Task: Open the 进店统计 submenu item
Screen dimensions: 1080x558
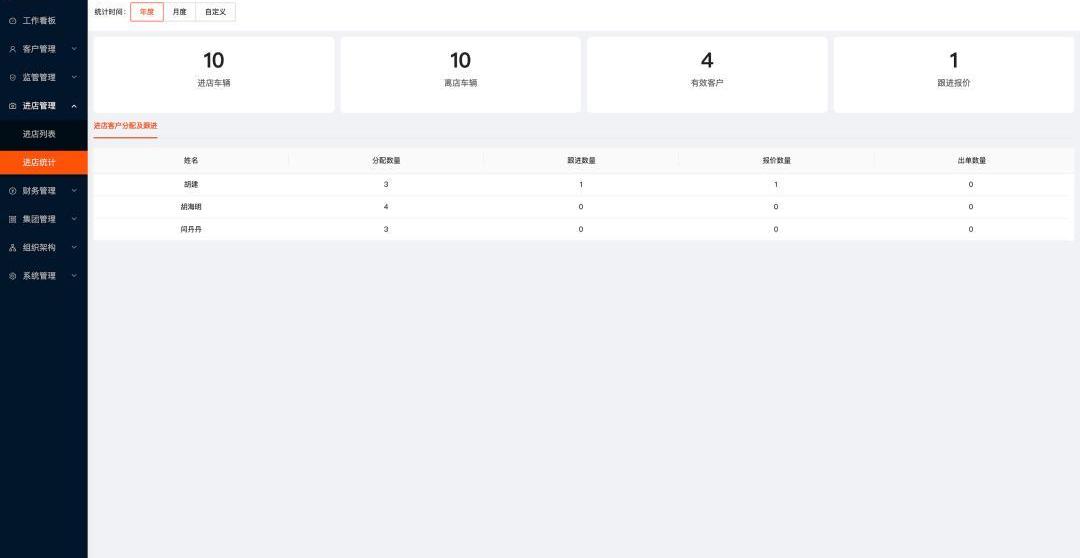Action: pyautogui.click(x=43, y=163)
